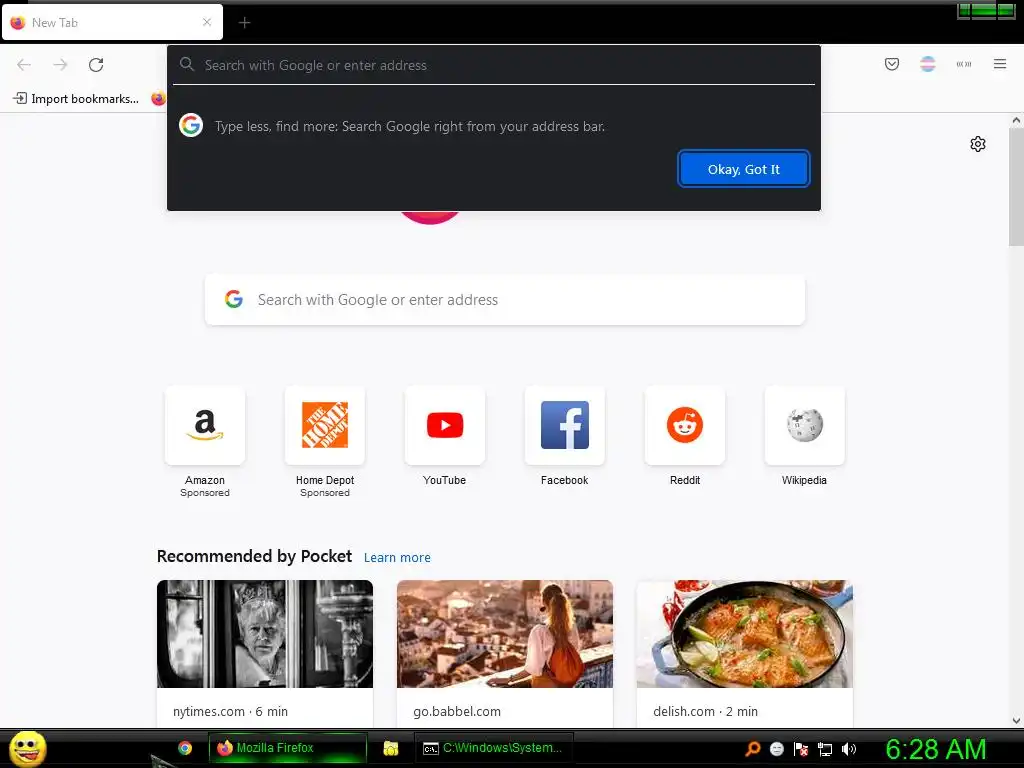Click the Recommended by Pocket heading
This screenshot has height=768, width=1024.
point(254,556)
